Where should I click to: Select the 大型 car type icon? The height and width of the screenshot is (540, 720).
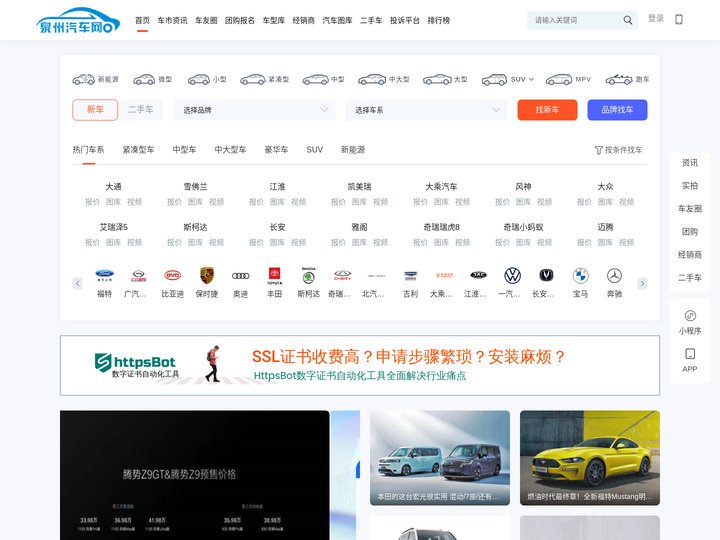click(x=437, y=79)
